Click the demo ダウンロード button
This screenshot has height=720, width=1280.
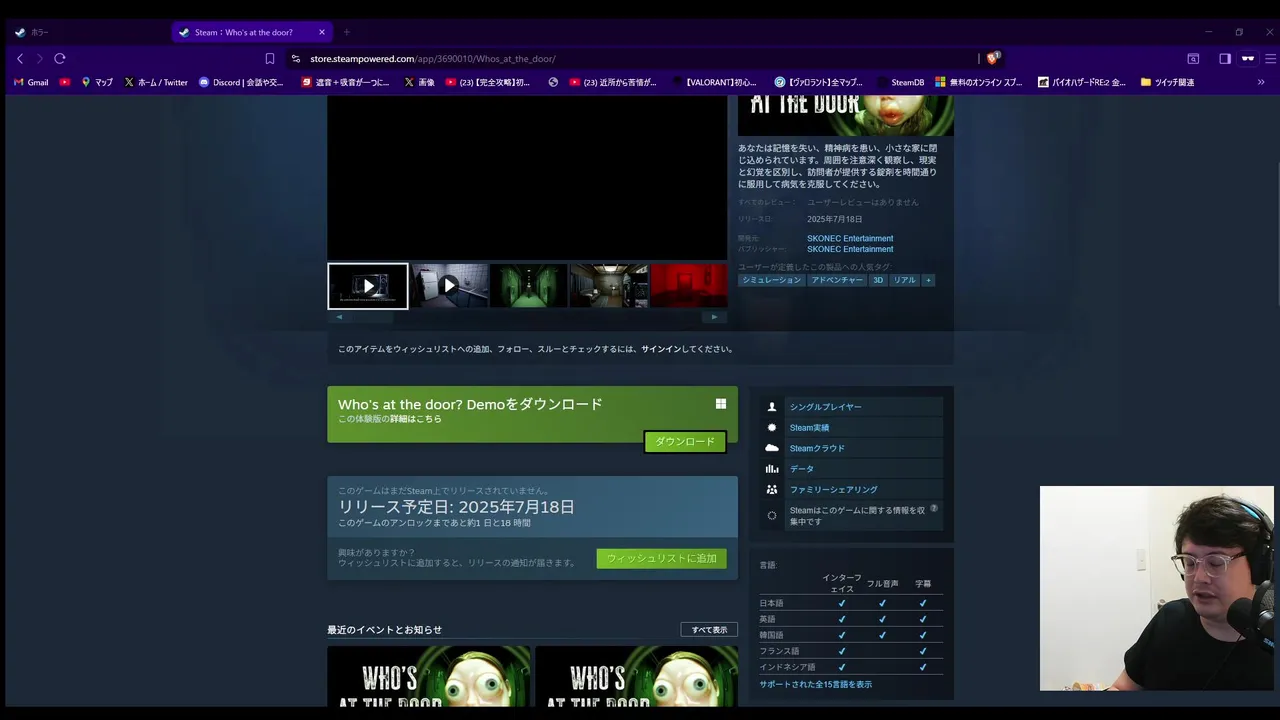click(x=685, y=442)
